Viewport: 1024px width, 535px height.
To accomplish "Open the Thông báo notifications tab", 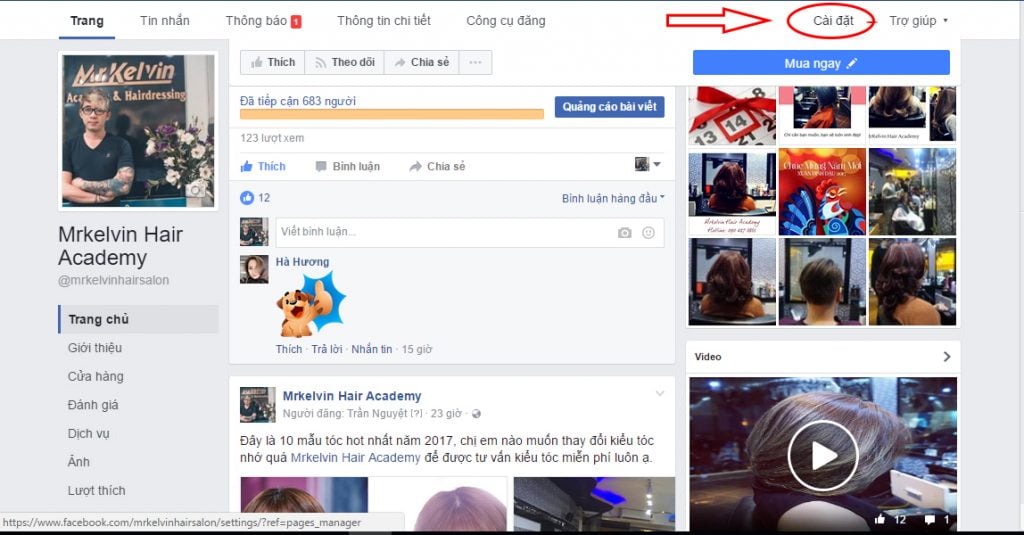I will (263, 20).
